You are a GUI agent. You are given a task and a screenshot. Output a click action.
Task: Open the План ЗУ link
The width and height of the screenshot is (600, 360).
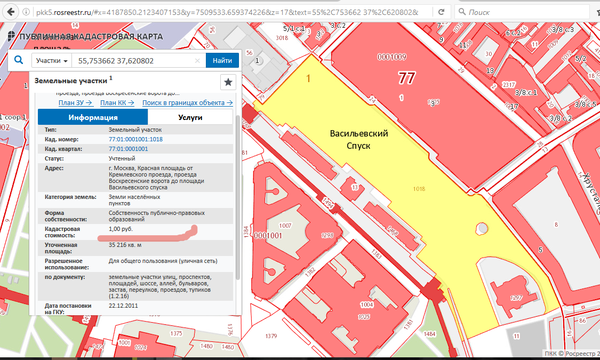click(75, 103)
